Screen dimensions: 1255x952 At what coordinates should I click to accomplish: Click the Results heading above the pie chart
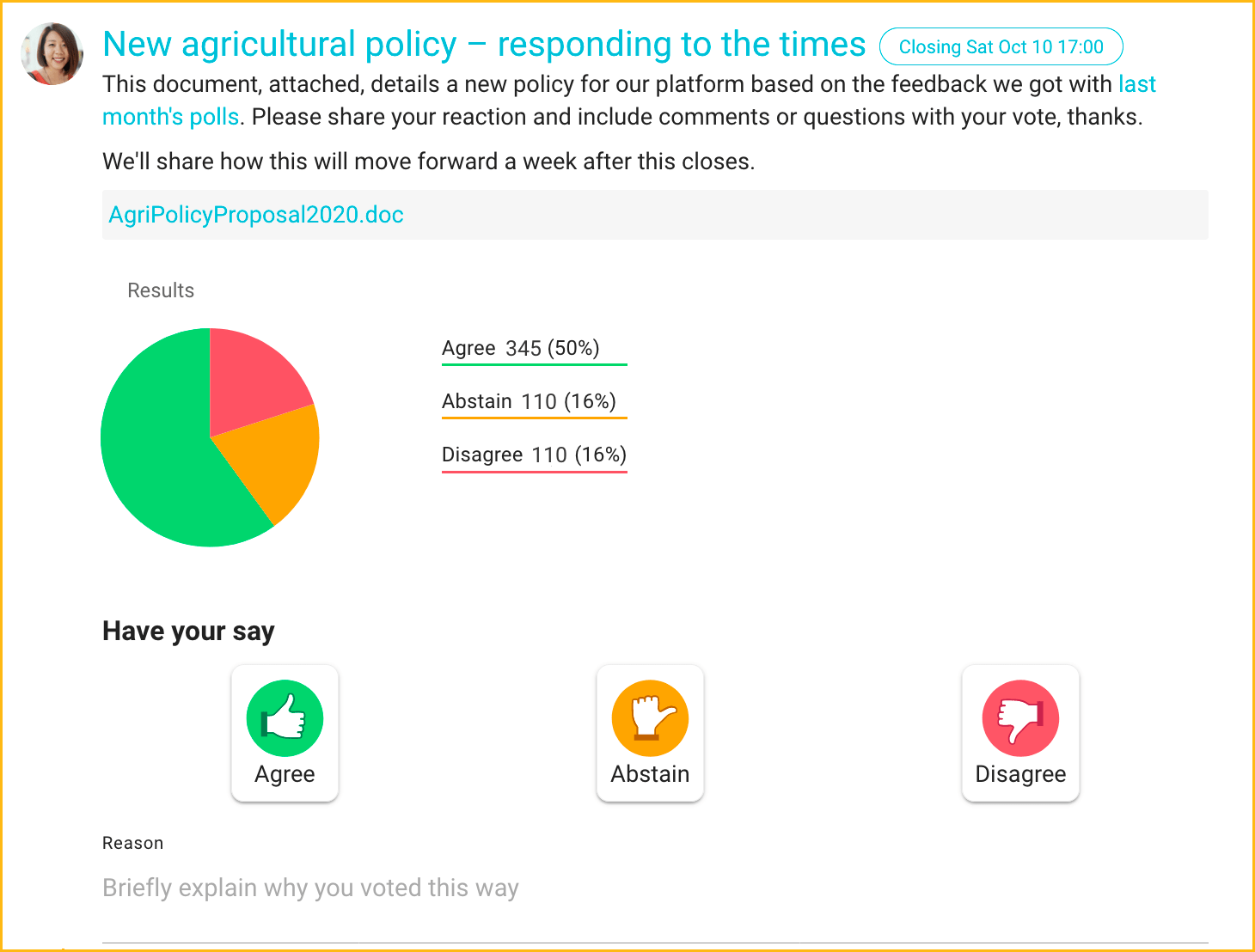coord(161,290)
